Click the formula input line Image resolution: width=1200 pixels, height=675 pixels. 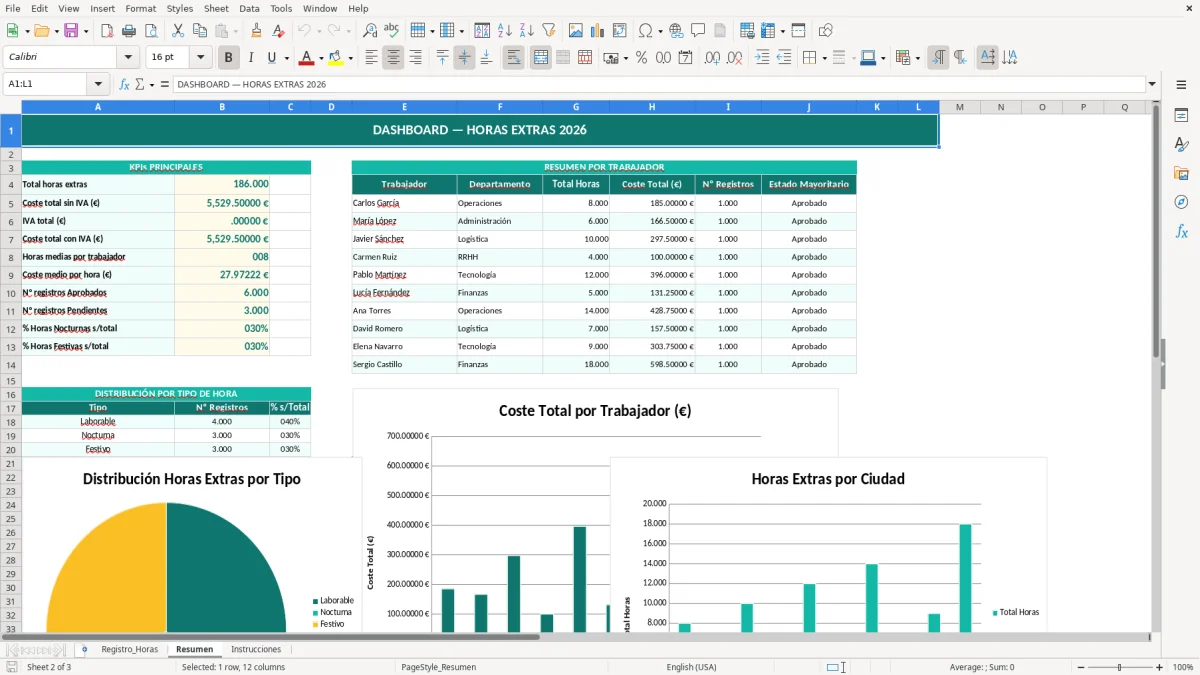[x=658, y=84]
